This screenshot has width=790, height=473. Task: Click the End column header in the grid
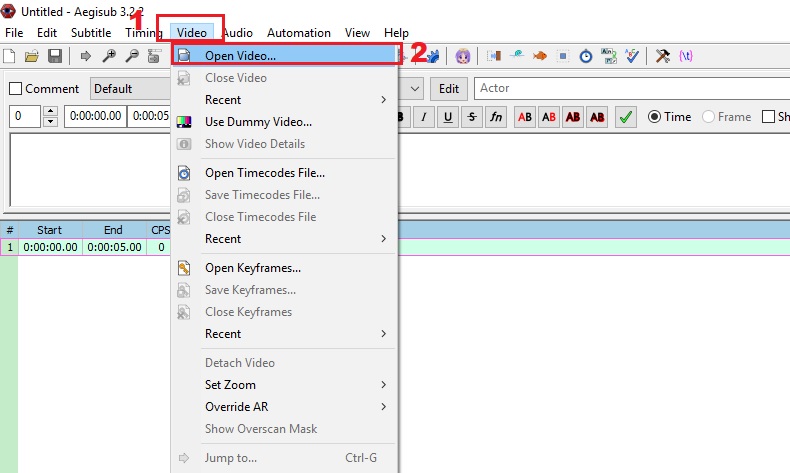(x=114, y=230)
